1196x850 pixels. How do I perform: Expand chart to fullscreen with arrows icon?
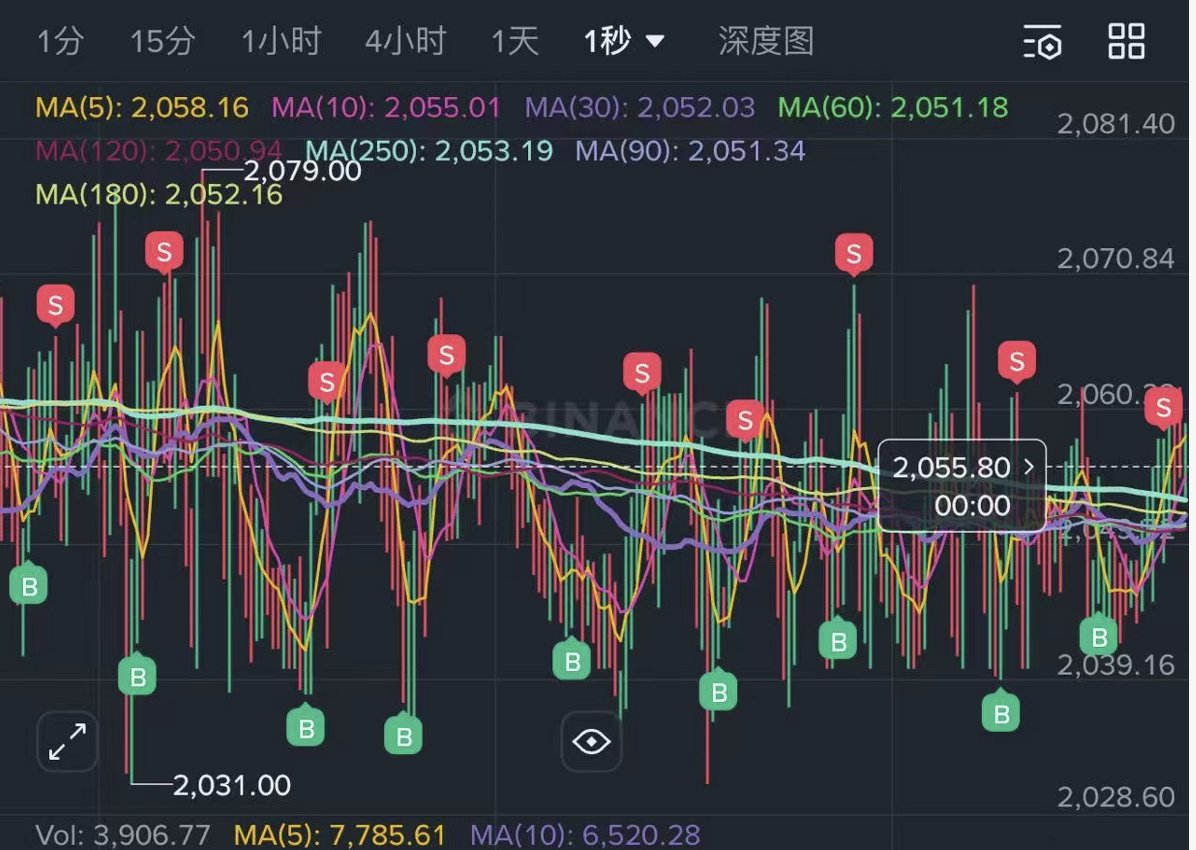(67, 742)
